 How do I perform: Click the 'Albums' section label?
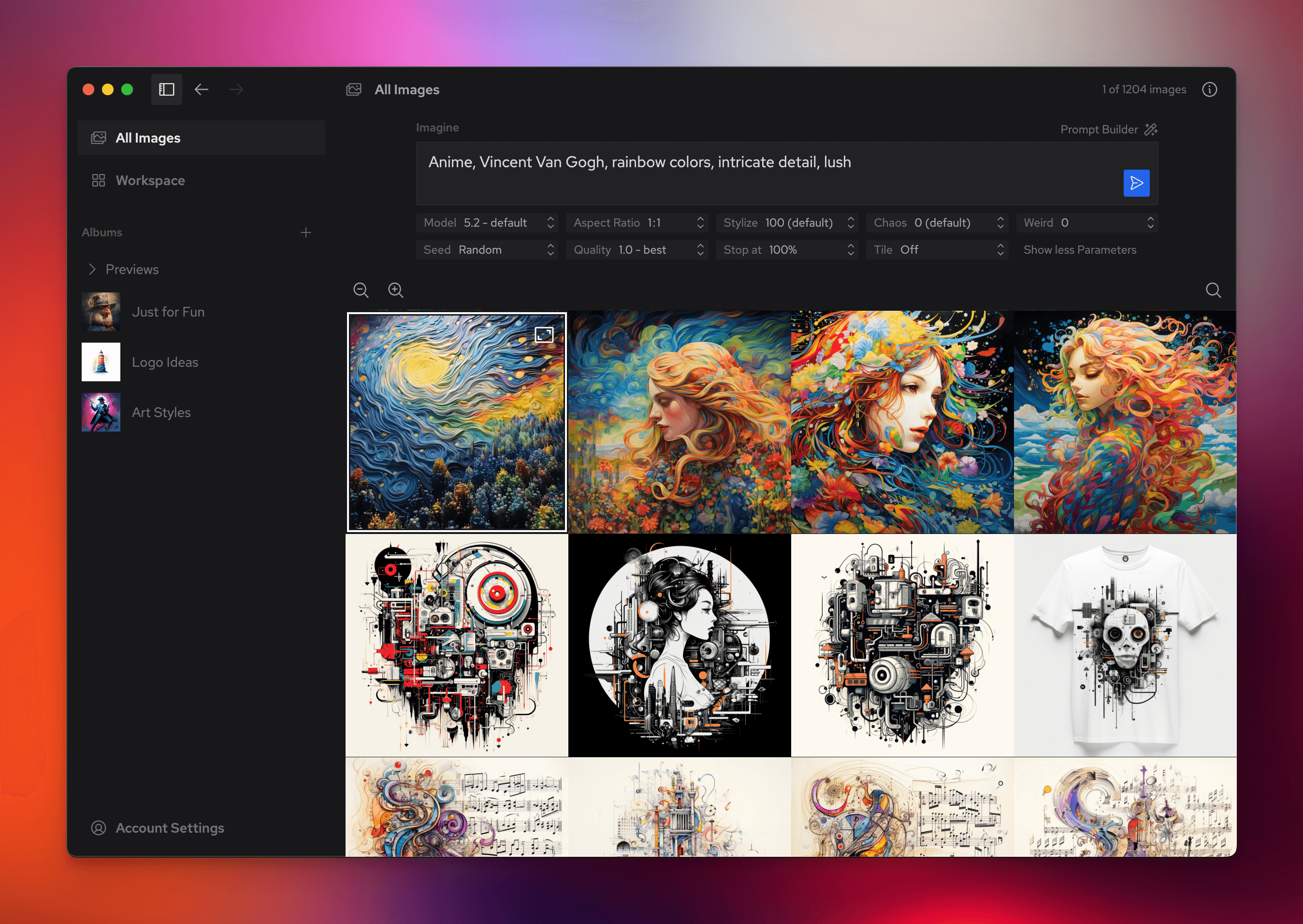(102, 232)
